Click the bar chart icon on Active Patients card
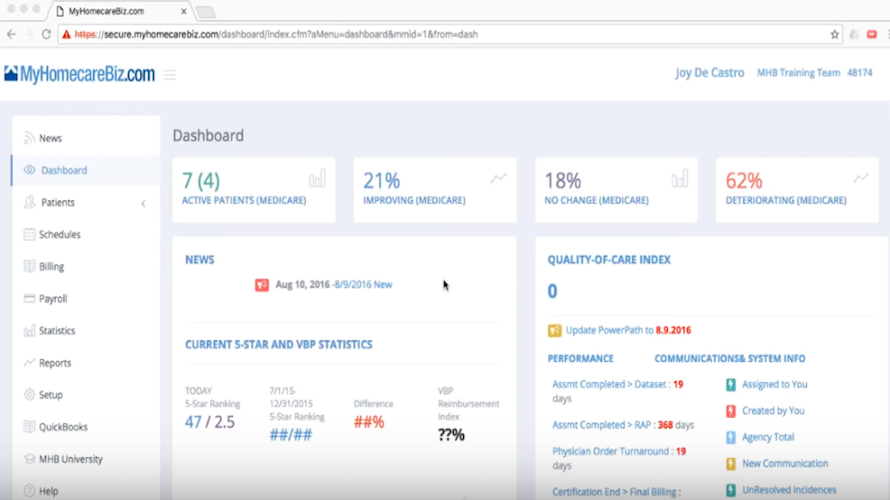Image resolution: width=890 pixels, height=500 pixels. [317, 179]
